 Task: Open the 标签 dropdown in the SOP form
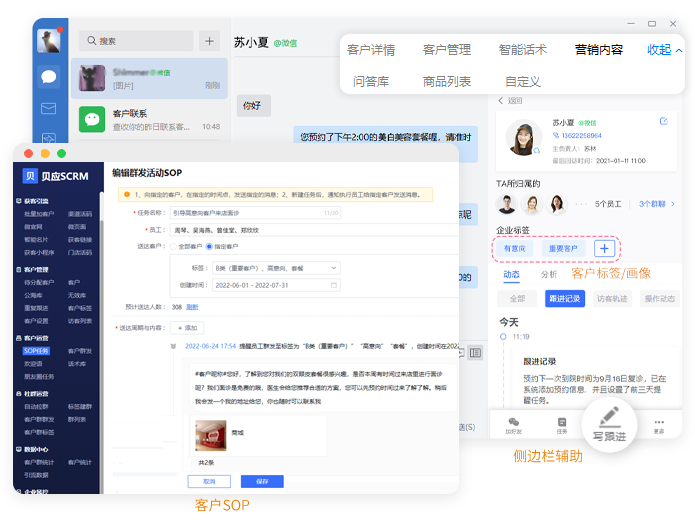[x=276, y=268]
